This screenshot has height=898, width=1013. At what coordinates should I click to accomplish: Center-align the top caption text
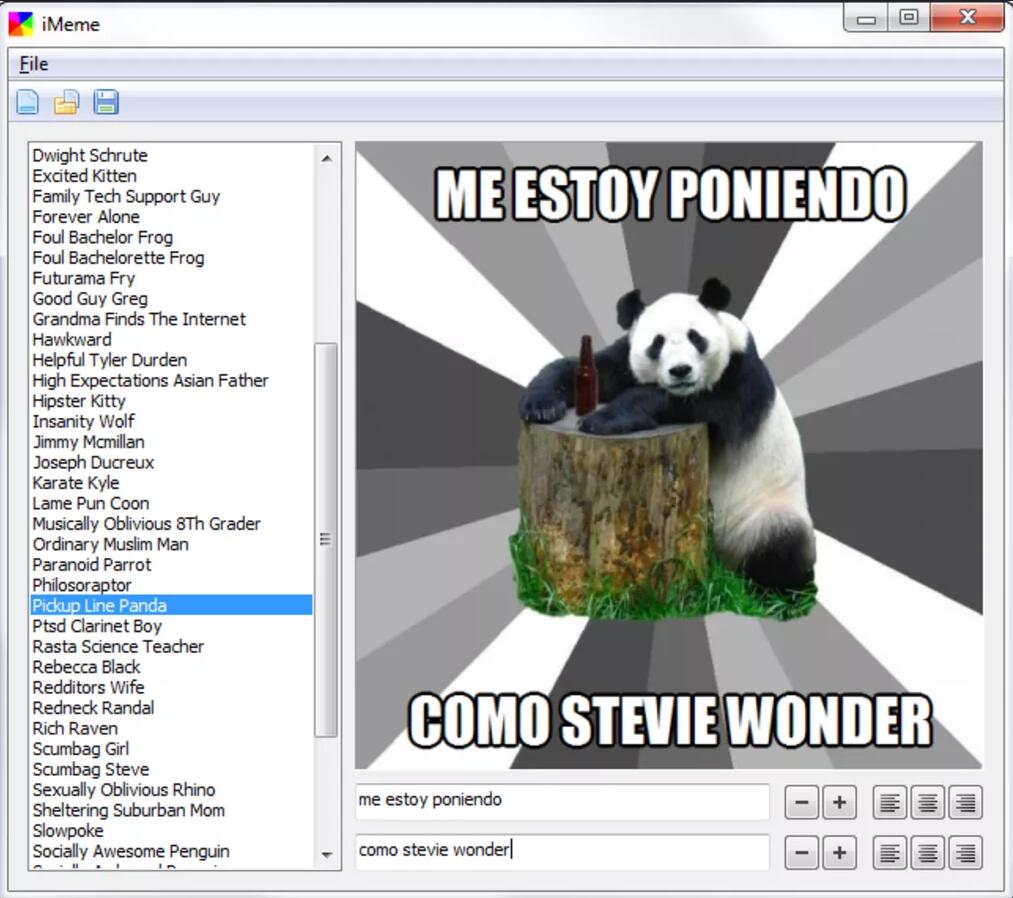tap(928, 802)
